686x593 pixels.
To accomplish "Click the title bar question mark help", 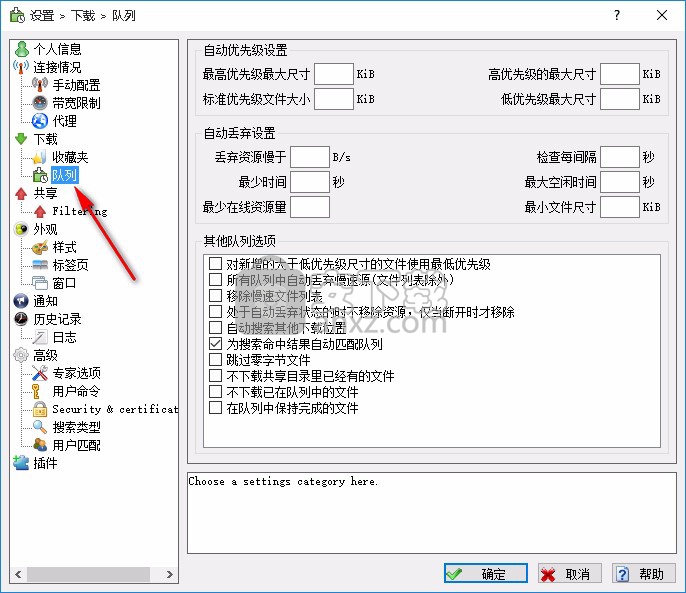I will [x=617, y=15].
